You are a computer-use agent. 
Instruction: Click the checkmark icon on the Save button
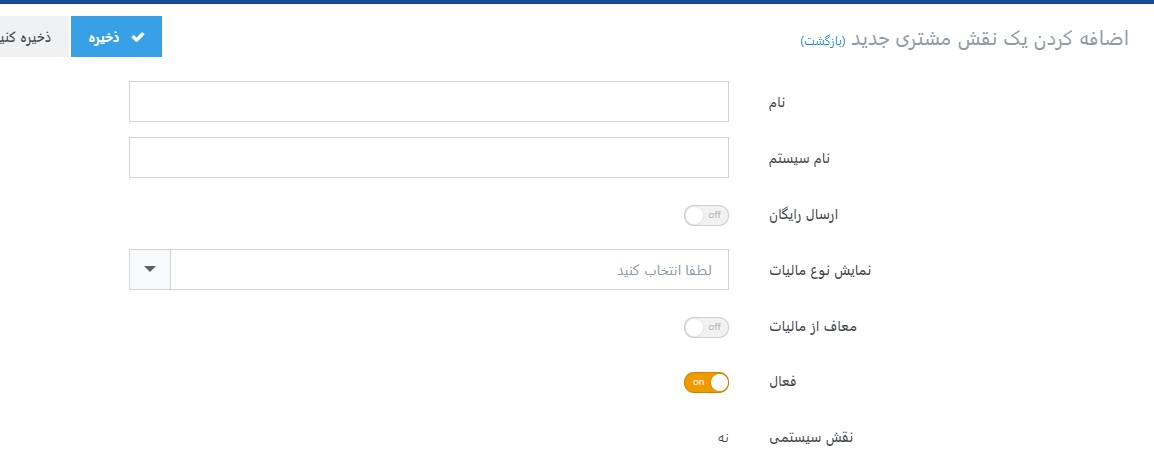point(138,37)
